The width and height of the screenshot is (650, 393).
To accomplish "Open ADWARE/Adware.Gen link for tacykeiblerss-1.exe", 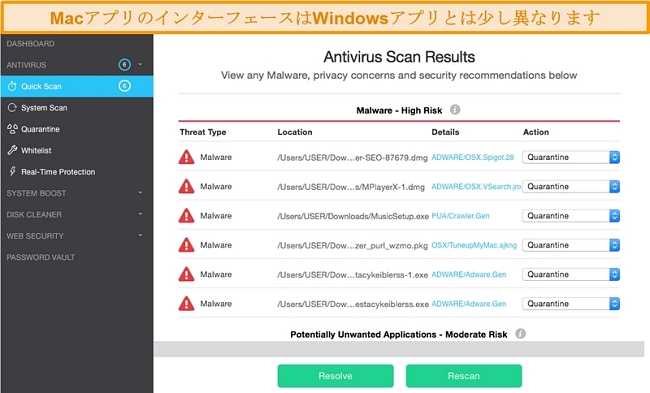I will coord(469,274).
